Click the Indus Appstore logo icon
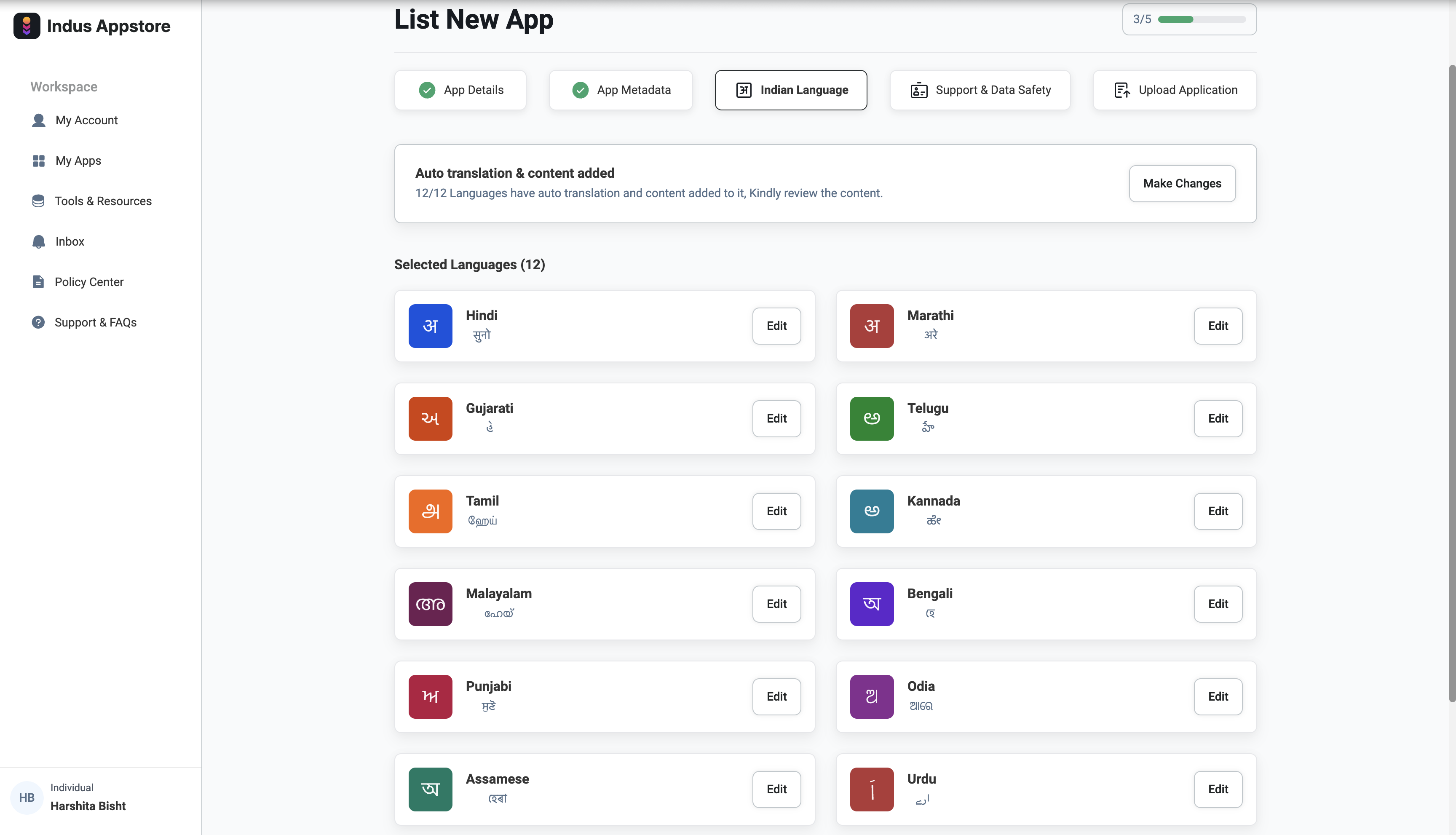This screenshot has width=1456, height=835. click(27, 26)
